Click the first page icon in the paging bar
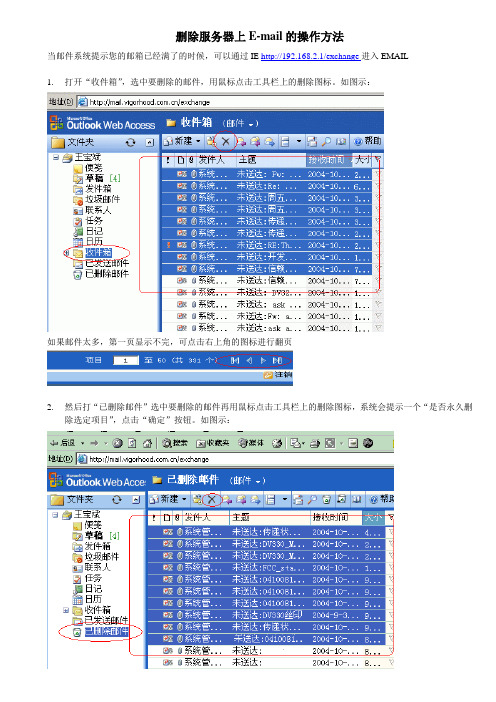This screenshot has height=702, width=496. [235, 360]
